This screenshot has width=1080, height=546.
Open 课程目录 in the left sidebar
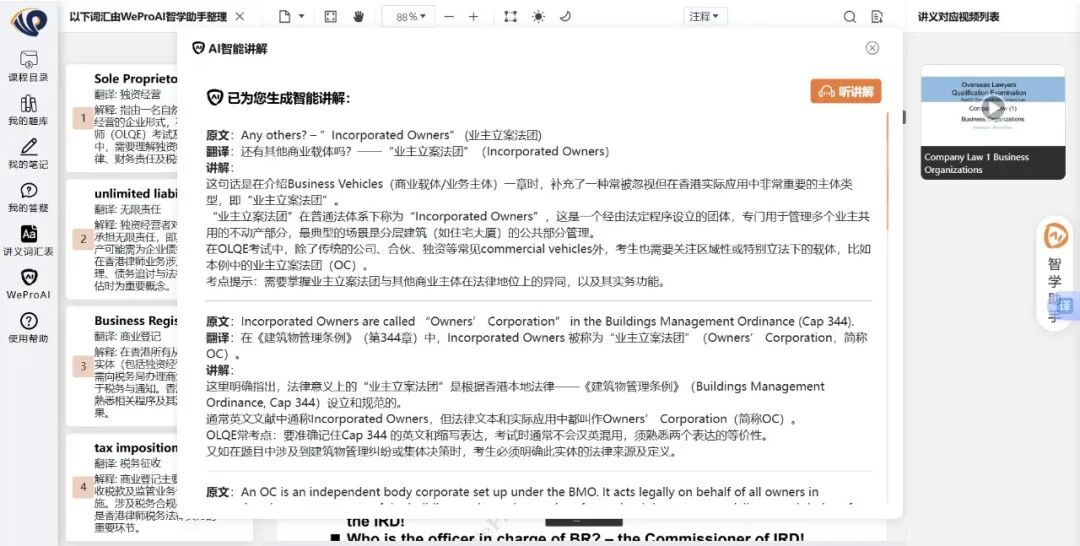pyautogui.click(x=28, y=66)
